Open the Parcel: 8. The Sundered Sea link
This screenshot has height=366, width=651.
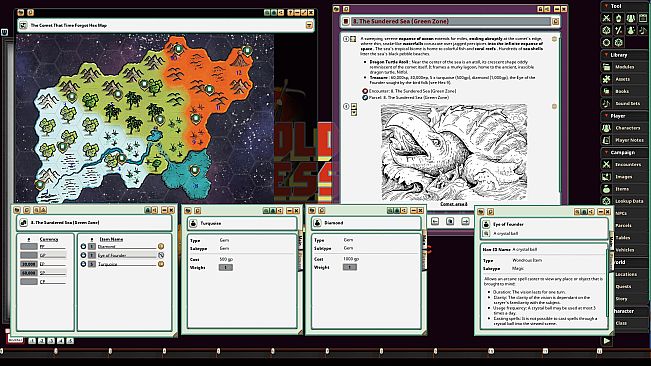409,98
